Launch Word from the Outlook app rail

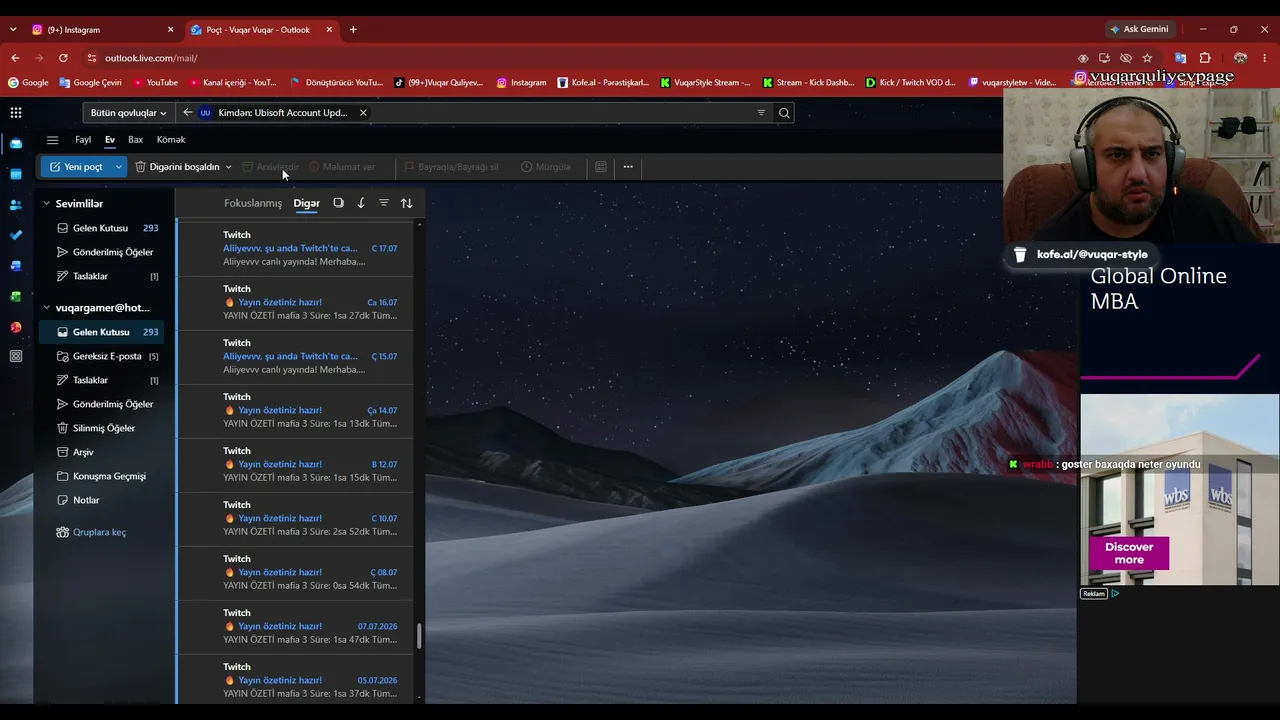point(16,266)
